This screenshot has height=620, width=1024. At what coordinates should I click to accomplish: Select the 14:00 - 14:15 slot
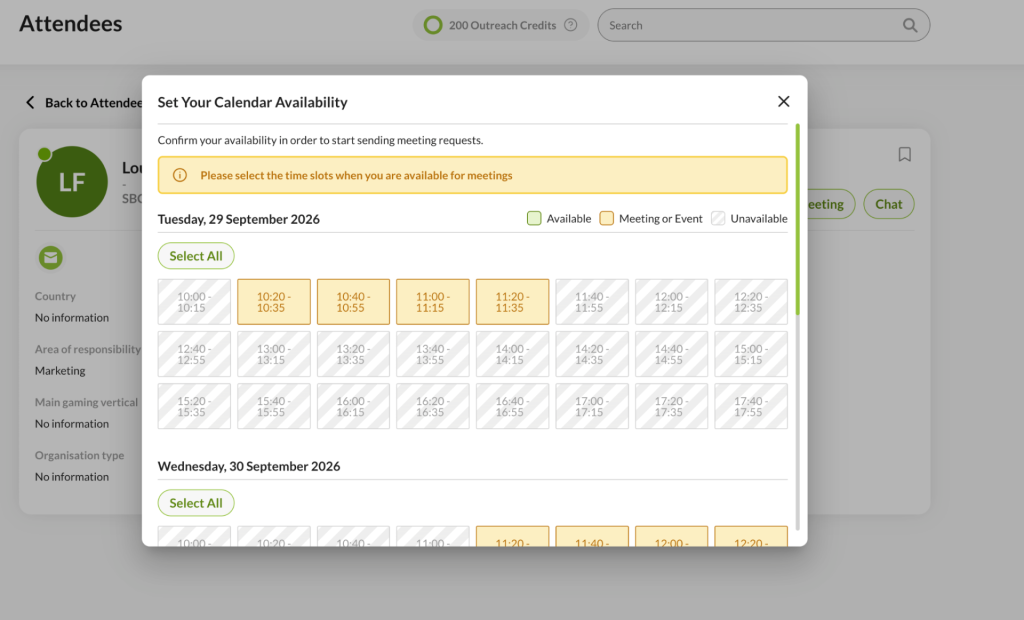click(513, 354)
